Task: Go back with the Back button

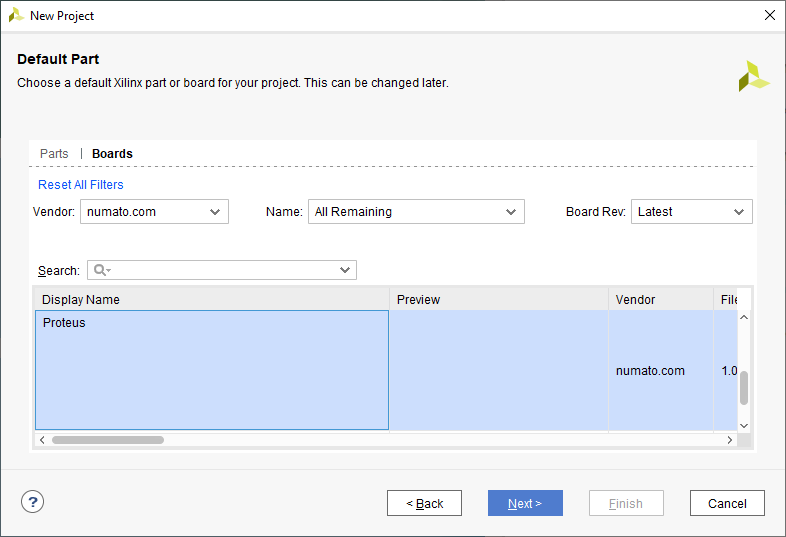Action: tap(424, 503)
